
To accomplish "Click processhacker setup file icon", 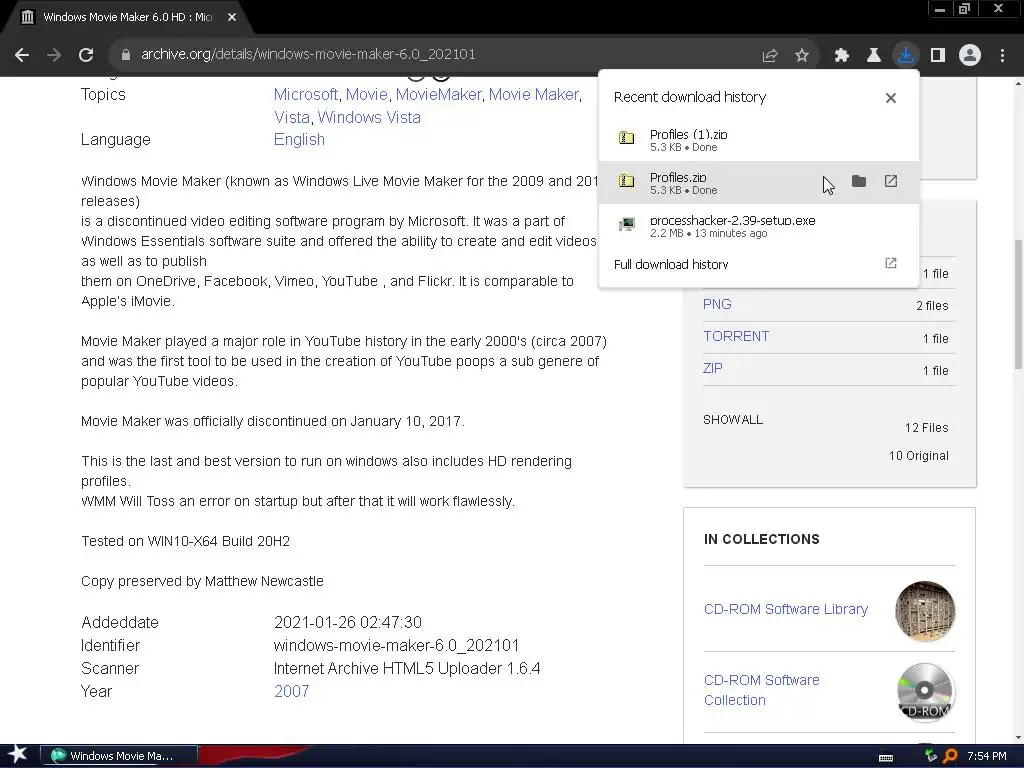I will coord(626,225).
